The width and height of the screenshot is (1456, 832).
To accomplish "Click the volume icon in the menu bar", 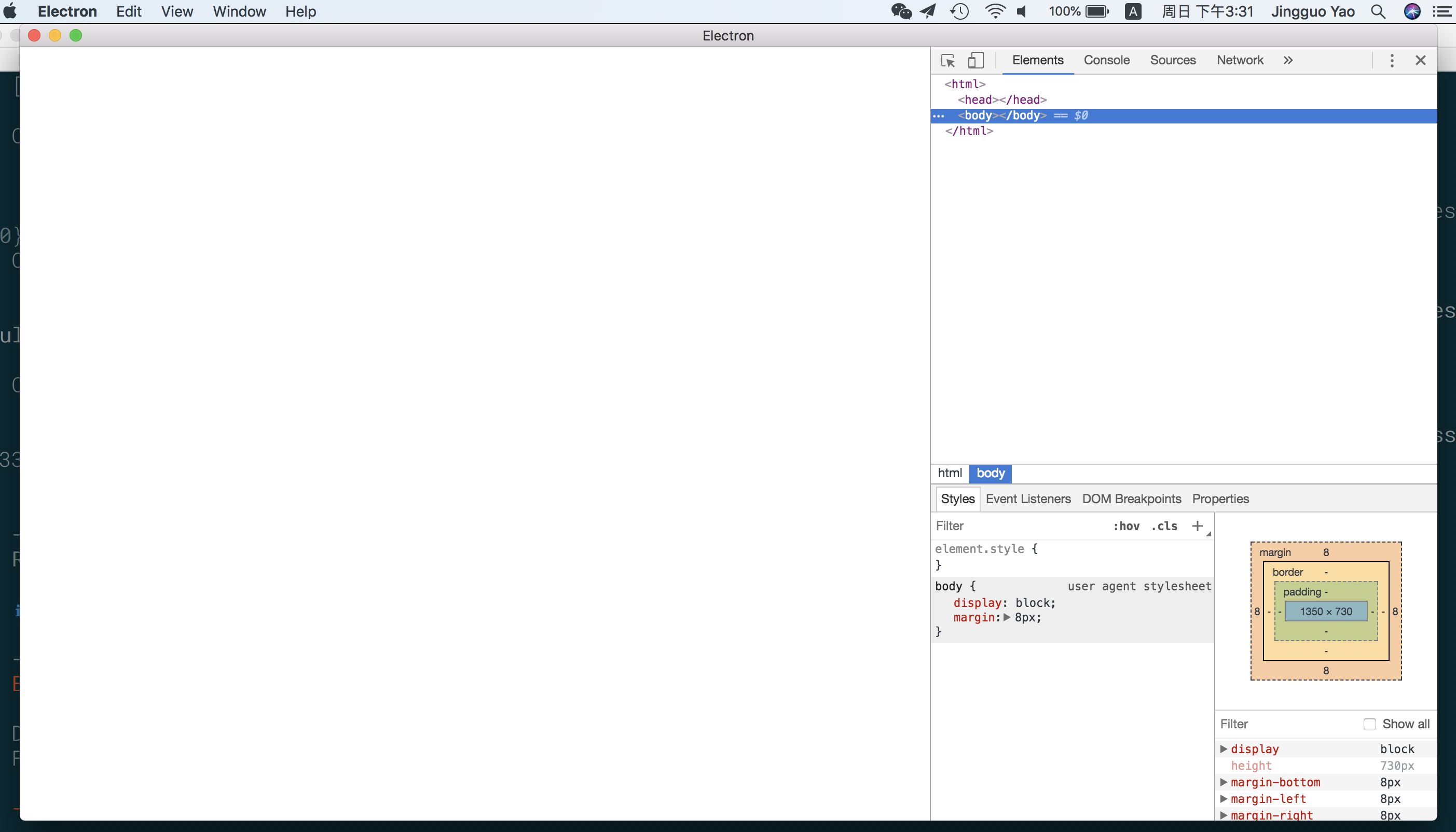I will 1022,11.
